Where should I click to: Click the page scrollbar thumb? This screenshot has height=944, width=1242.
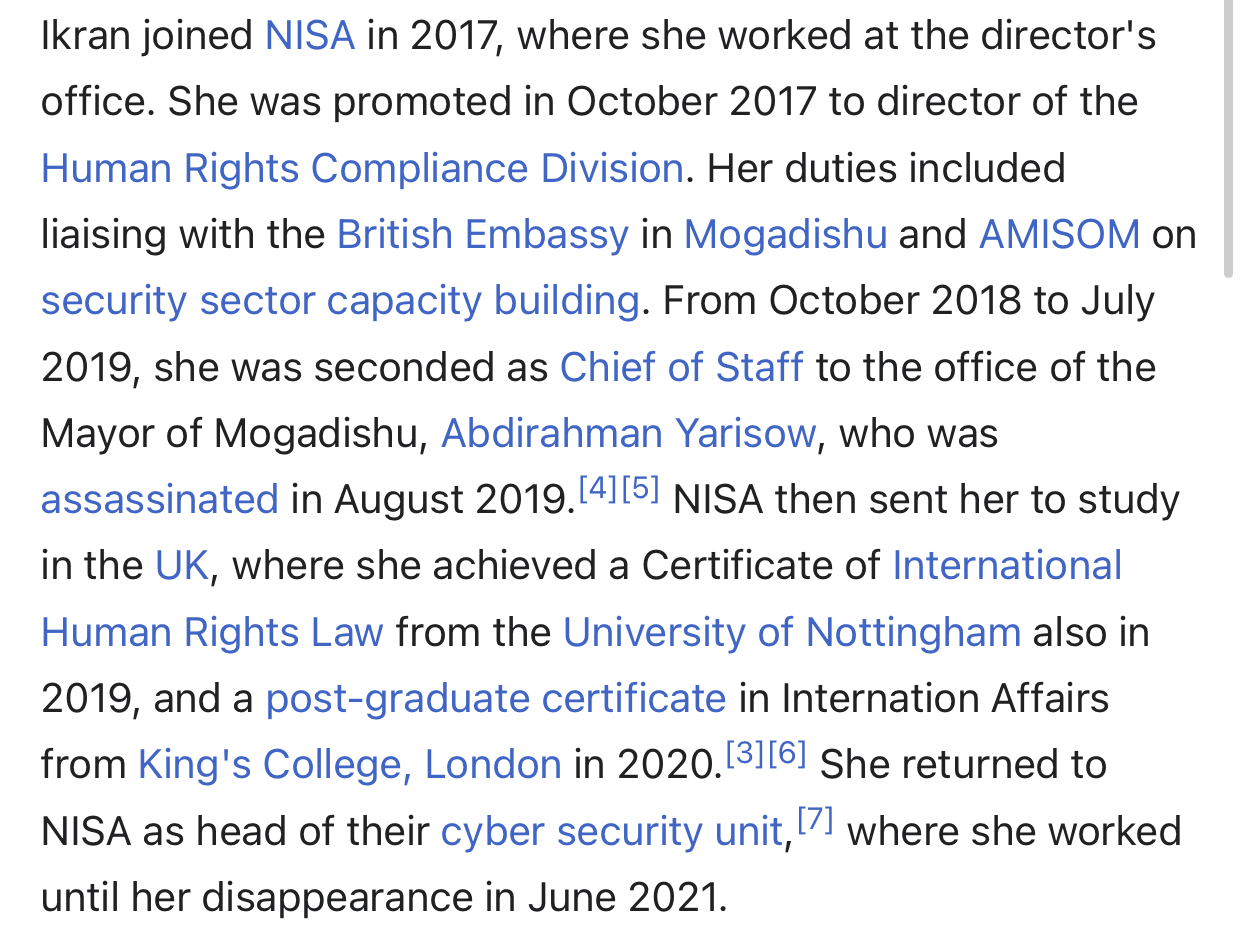tap(1230, 140)
